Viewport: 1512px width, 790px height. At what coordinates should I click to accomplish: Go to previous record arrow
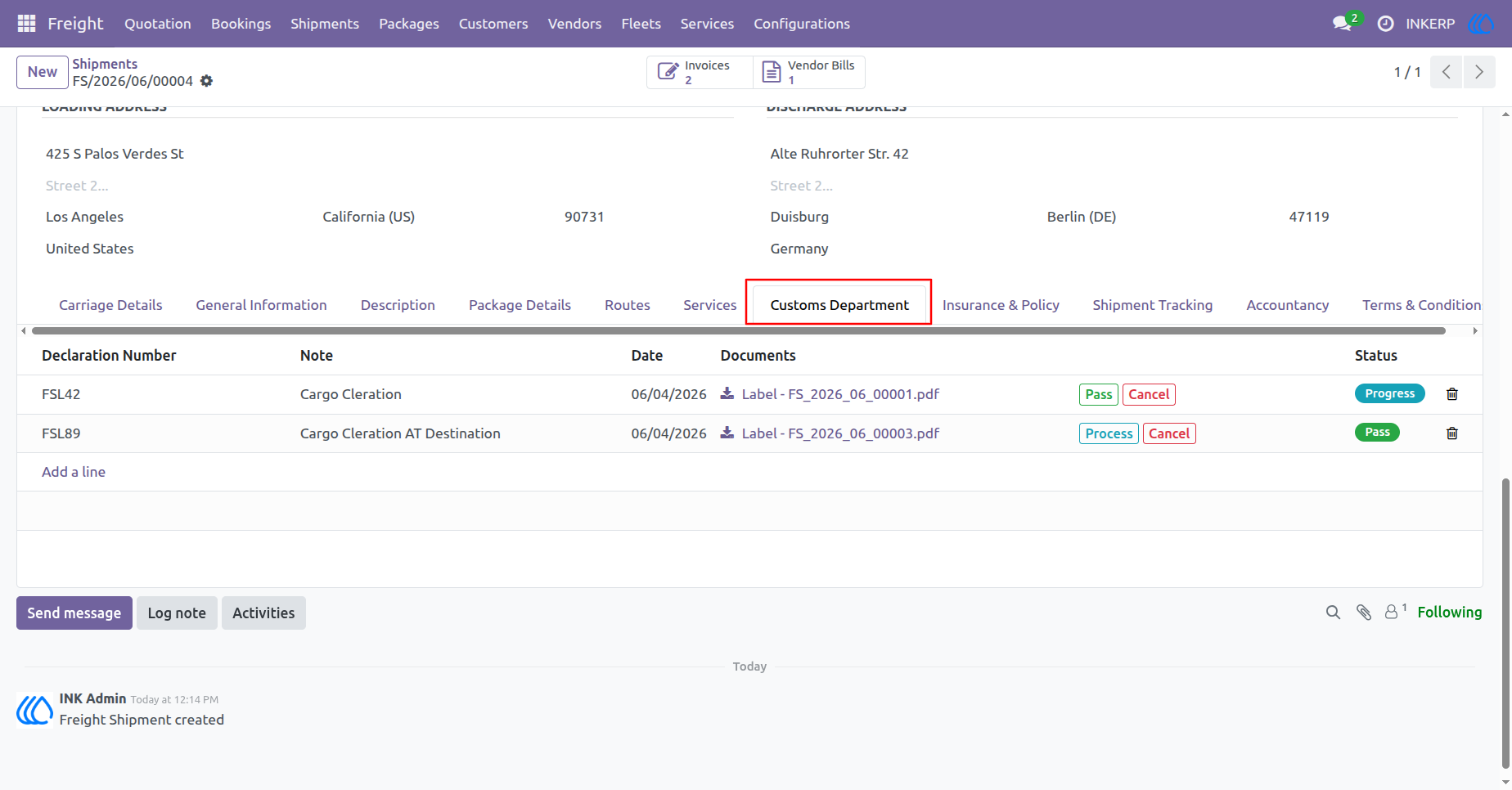(1447, 72)
